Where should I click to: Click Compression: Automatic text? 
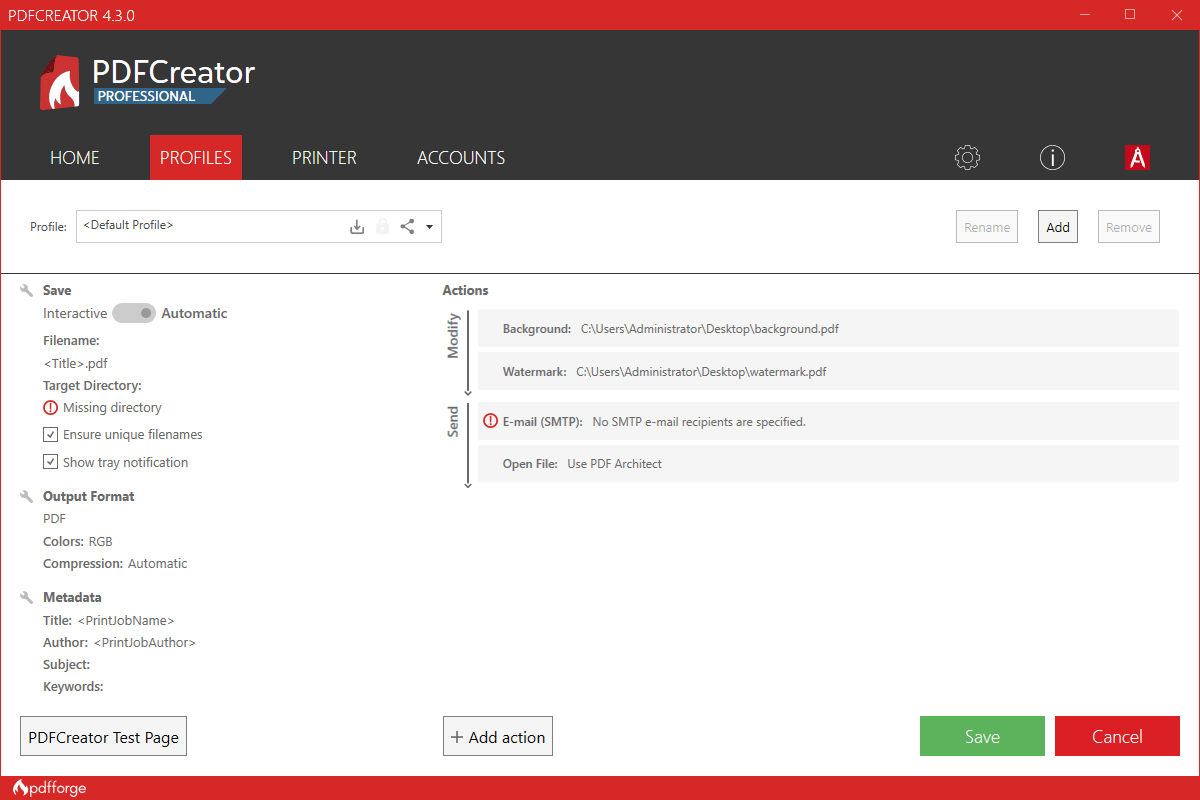(x=115, y=563)
